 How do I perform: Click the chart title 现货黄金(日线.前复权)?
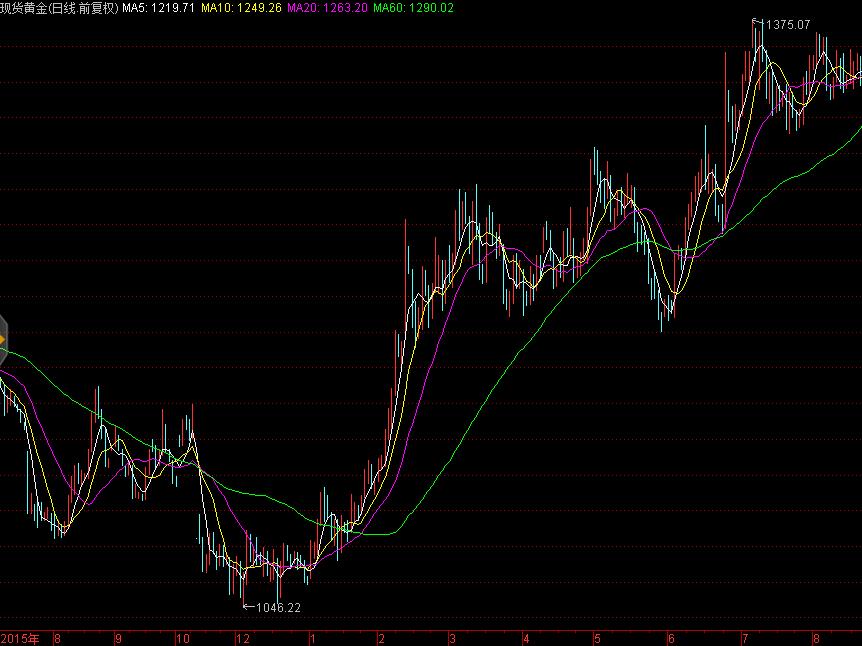click(59, 8)
